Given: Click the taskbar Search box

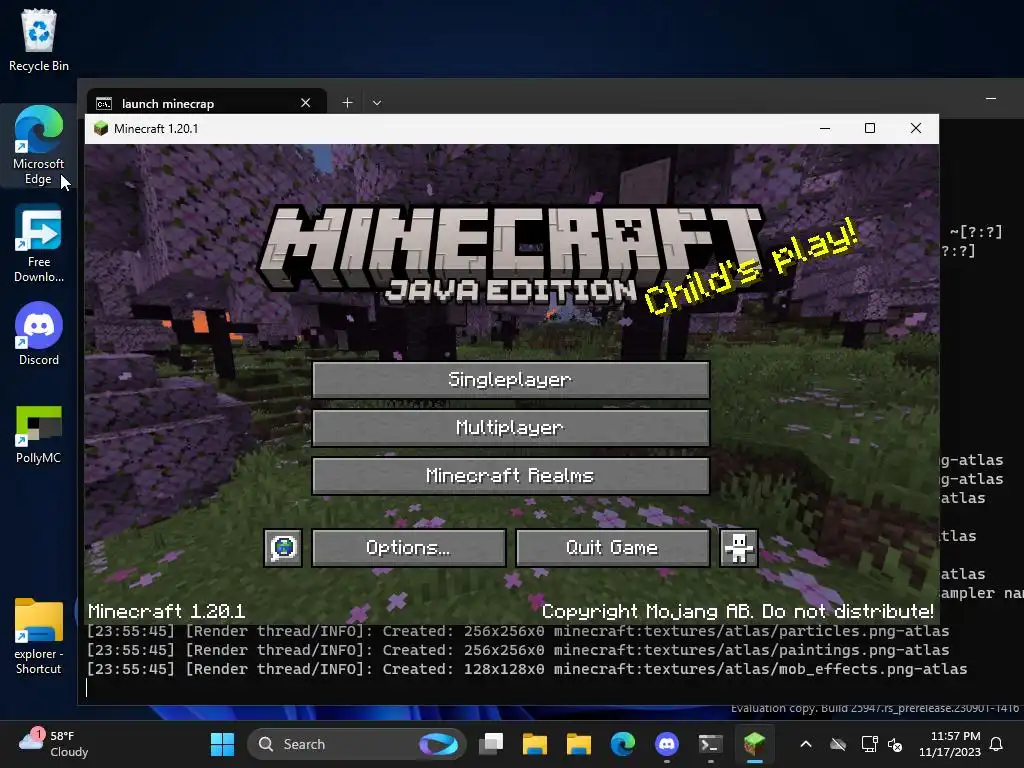Looking at the screenshot, I should 357,744.
